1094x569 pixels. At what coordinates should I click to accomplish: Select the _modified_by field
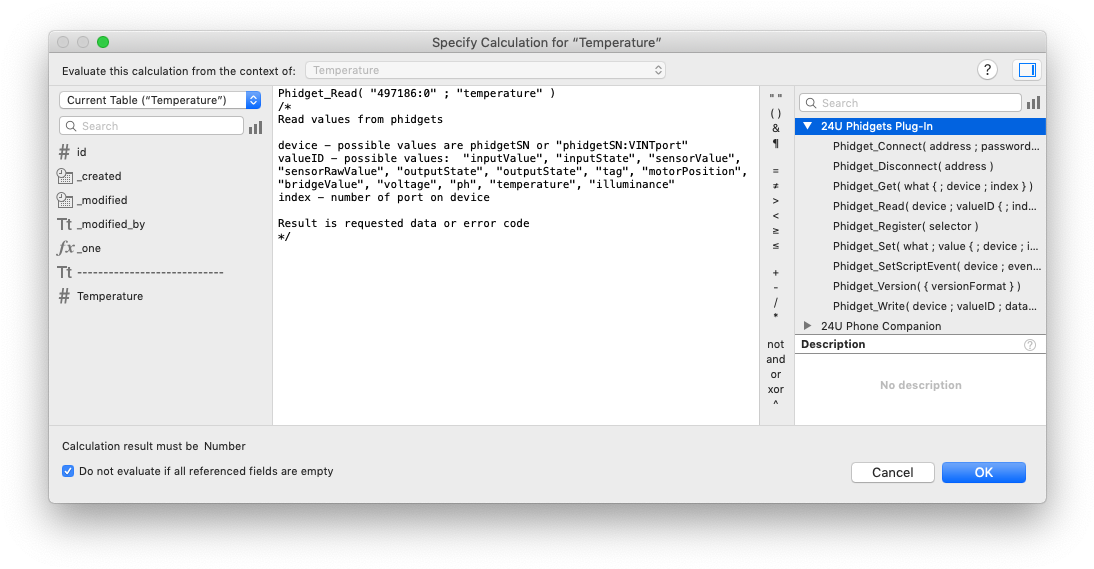[x=110, y=224]
